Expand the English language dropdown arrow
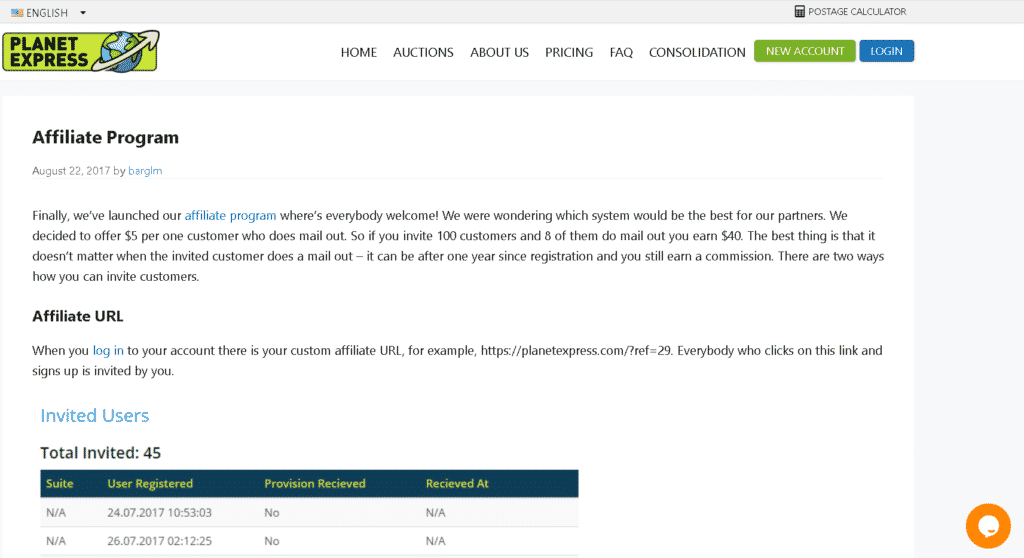 click(83, 12)
